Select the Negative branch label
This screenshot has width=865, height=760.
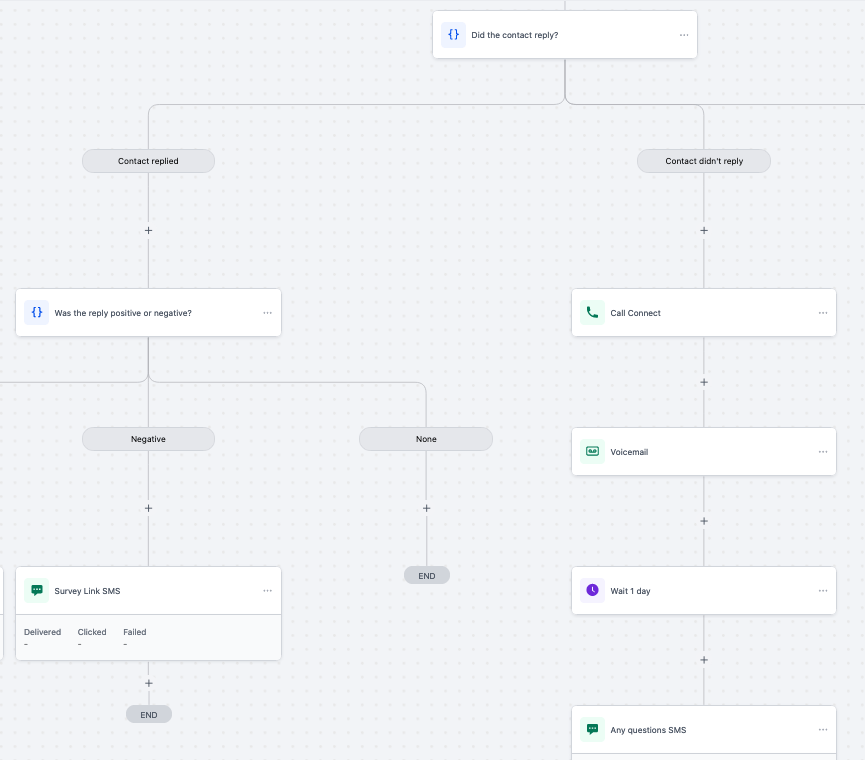point(148,438)
